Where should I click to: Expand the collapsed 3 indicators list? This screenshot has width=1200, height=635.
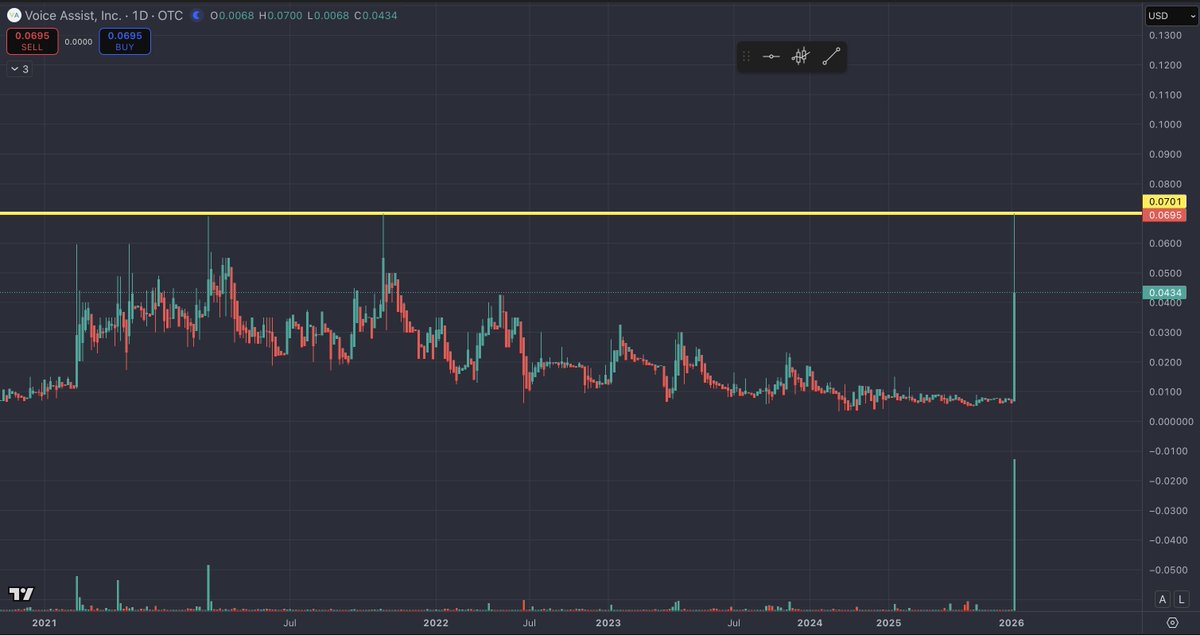pos(19,69)
